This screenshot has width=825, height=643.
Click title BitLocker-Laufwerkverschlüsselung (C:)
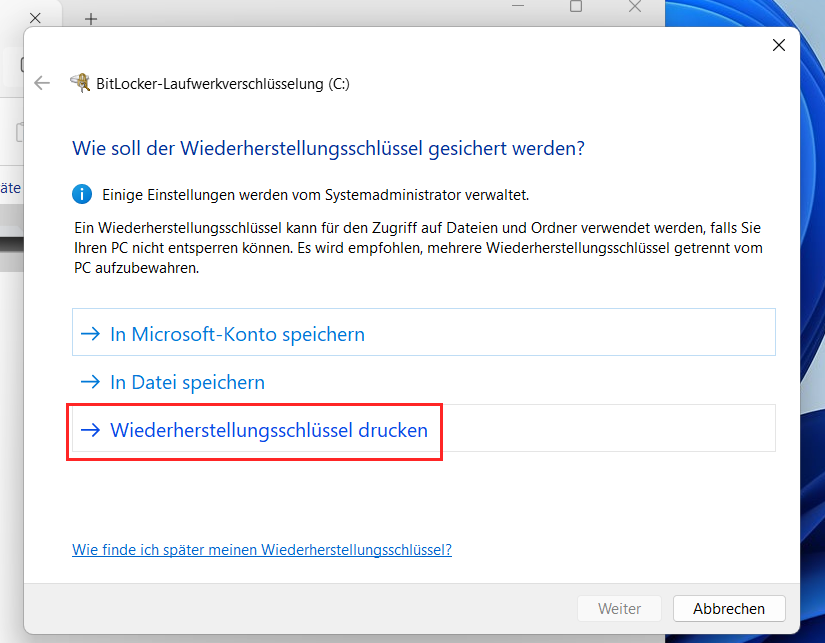pyautogui.click(x=223, y=84)
